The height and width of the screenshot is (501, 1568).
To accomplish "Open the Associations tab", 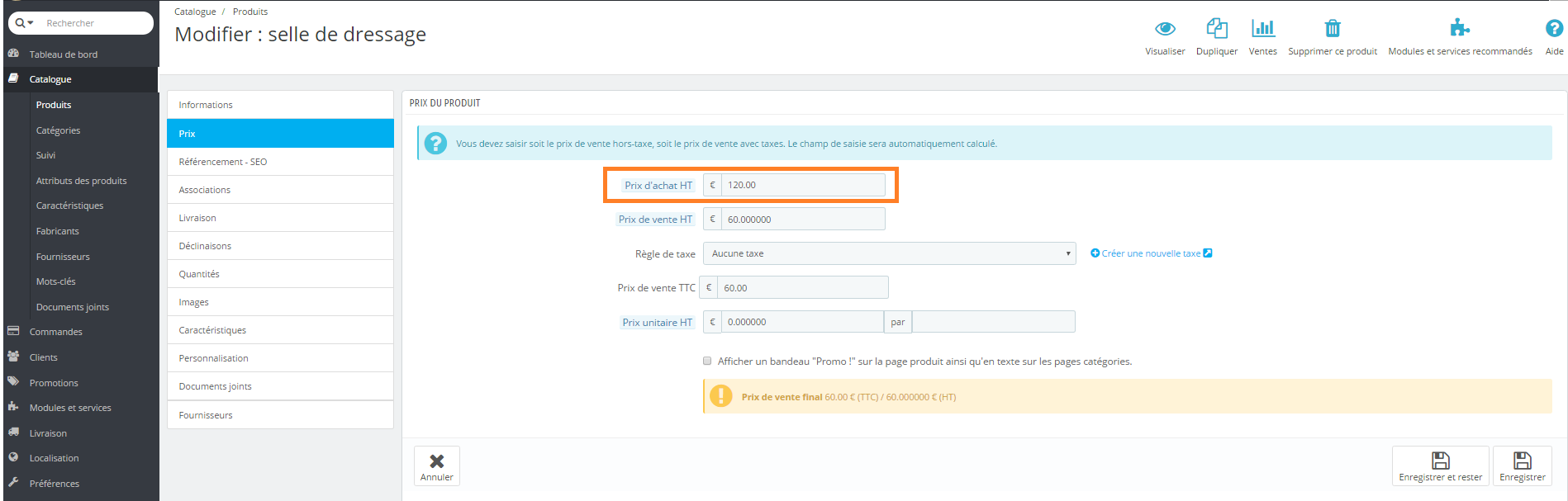I will point(280,190).
